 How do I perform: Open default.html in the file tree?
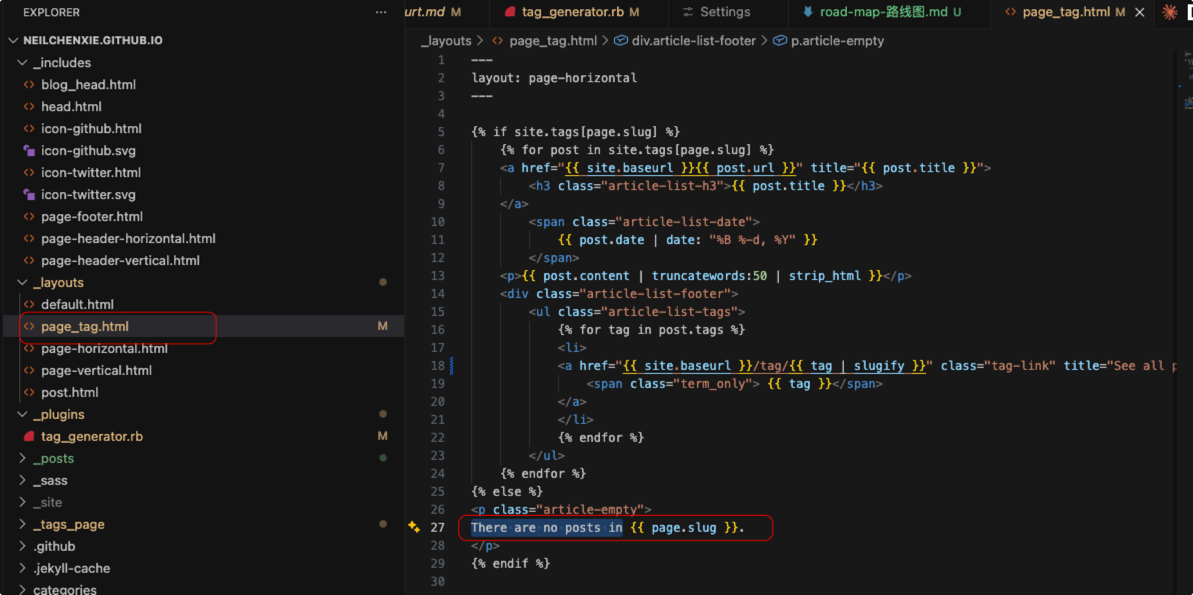[x=77, y=305]
